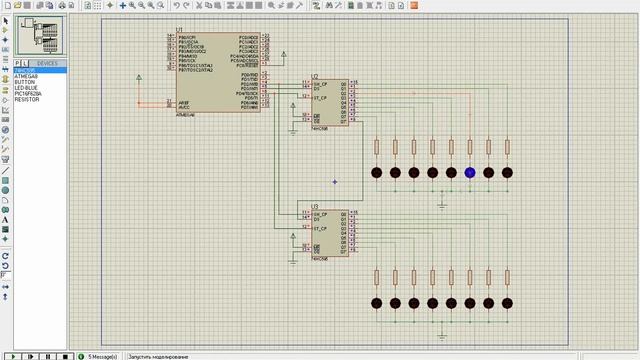Select Junction Dot Mode tool
640x360 pixels.
tap(5, 40)
